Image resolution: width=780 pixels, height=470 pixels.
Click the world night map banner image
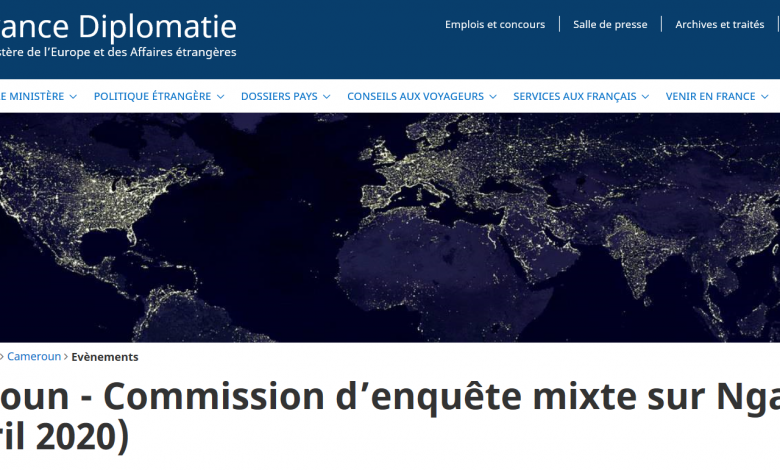tap(390, 227)
